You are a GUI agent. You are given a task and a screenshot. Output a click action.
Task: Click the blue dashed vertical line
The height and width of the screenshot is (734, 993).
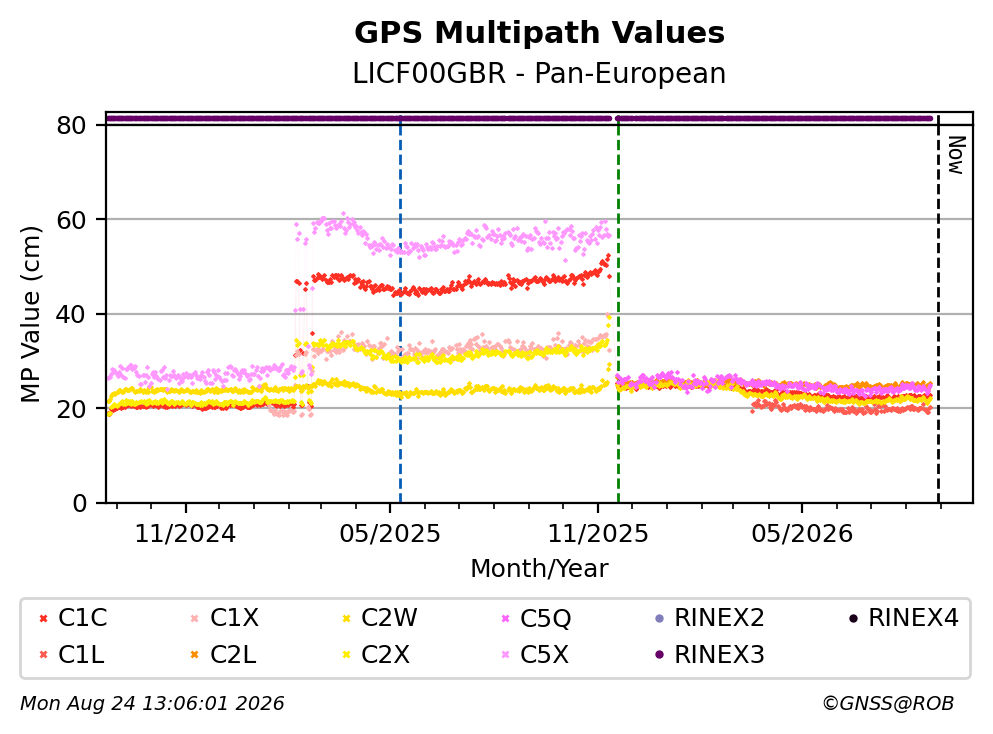tap(400, 310)
